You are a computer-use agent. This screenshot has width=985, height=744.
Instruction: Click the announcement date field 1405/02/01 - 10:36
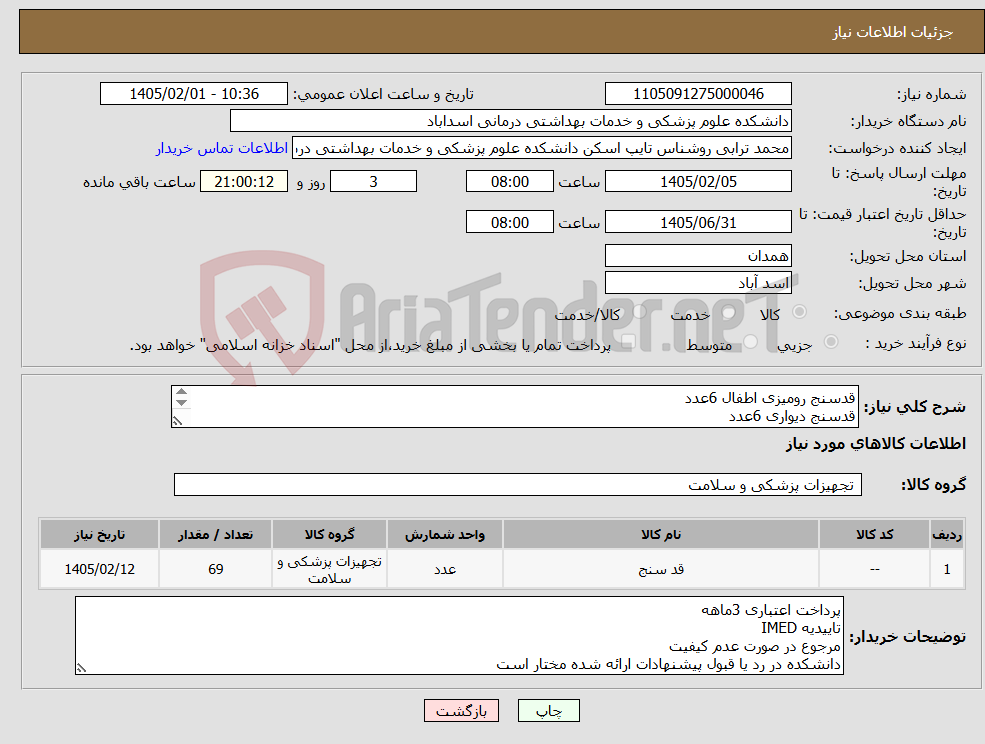(193, 94)
